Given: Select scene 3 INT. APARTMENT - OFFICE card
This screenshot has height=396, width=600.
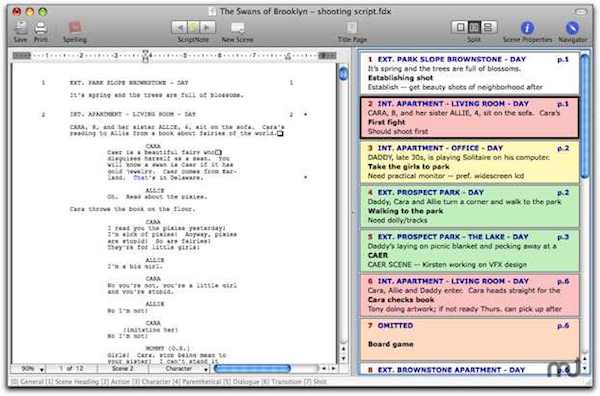Looking at the screenshot, I should pos(469,162).
